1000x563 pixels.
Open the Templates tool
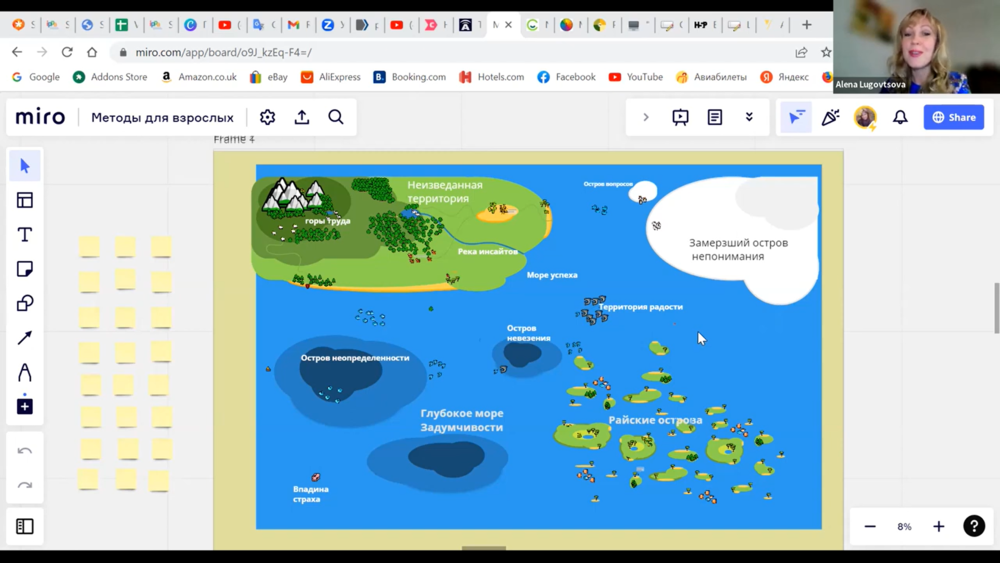pyautogui.click(x=25, y=200)
